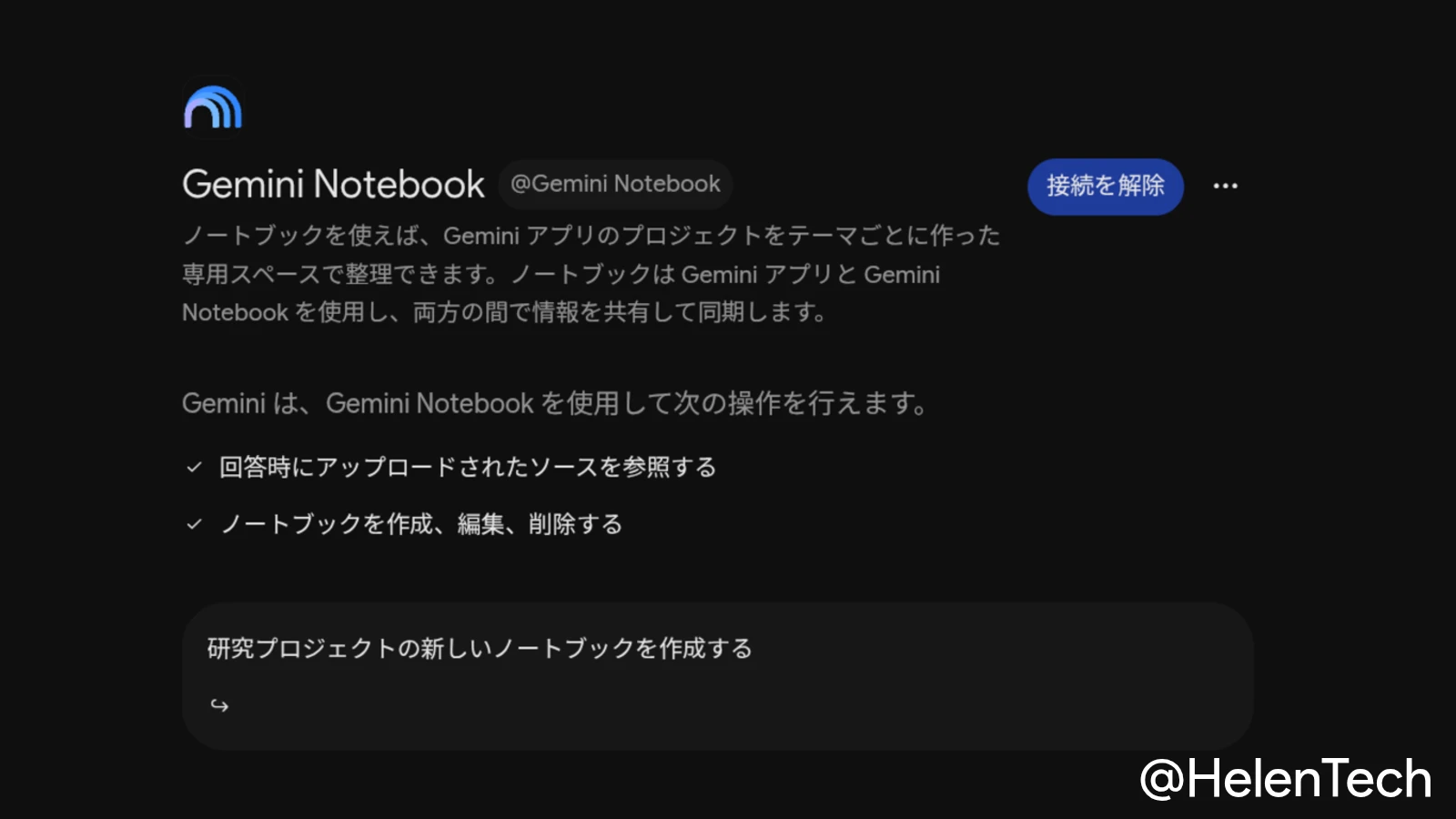Click the Gemini Notebook title heading
This screenshot has height=819, width=1456.
333,184
